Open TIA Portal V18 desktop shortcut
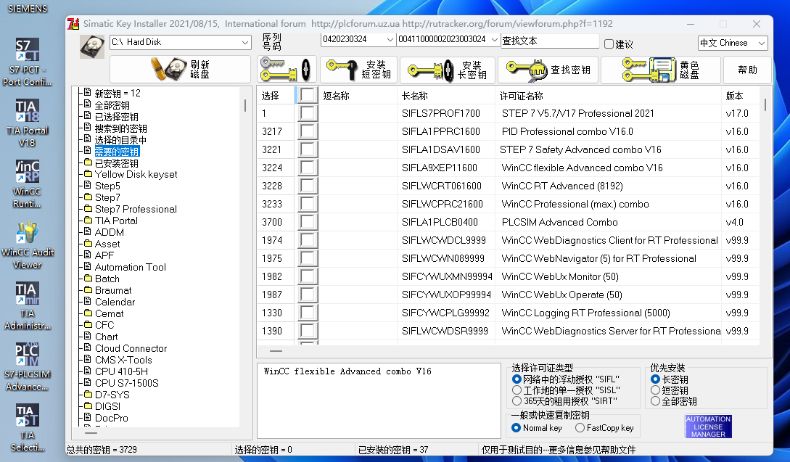Image resolution: width=790 pixels, height=462 pixels. (27, 122)
